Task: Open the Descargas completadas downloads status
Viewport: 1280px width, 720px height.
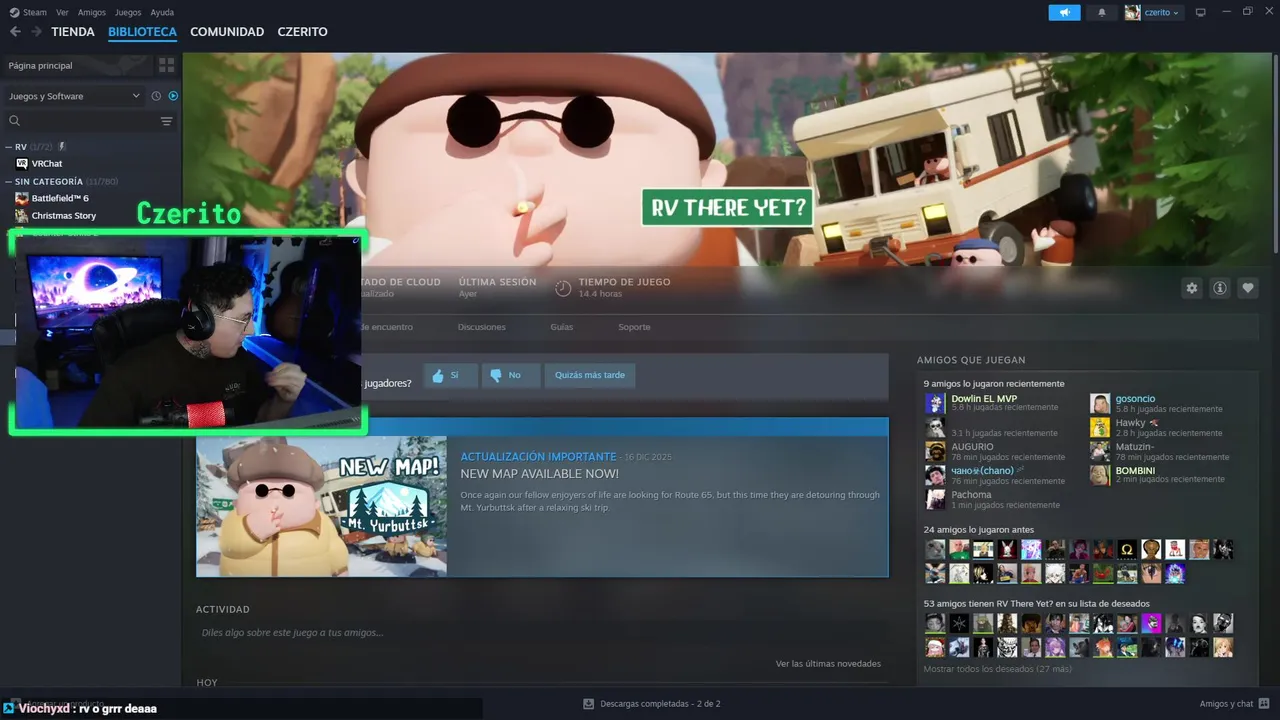Action: (x=660, y=704)
